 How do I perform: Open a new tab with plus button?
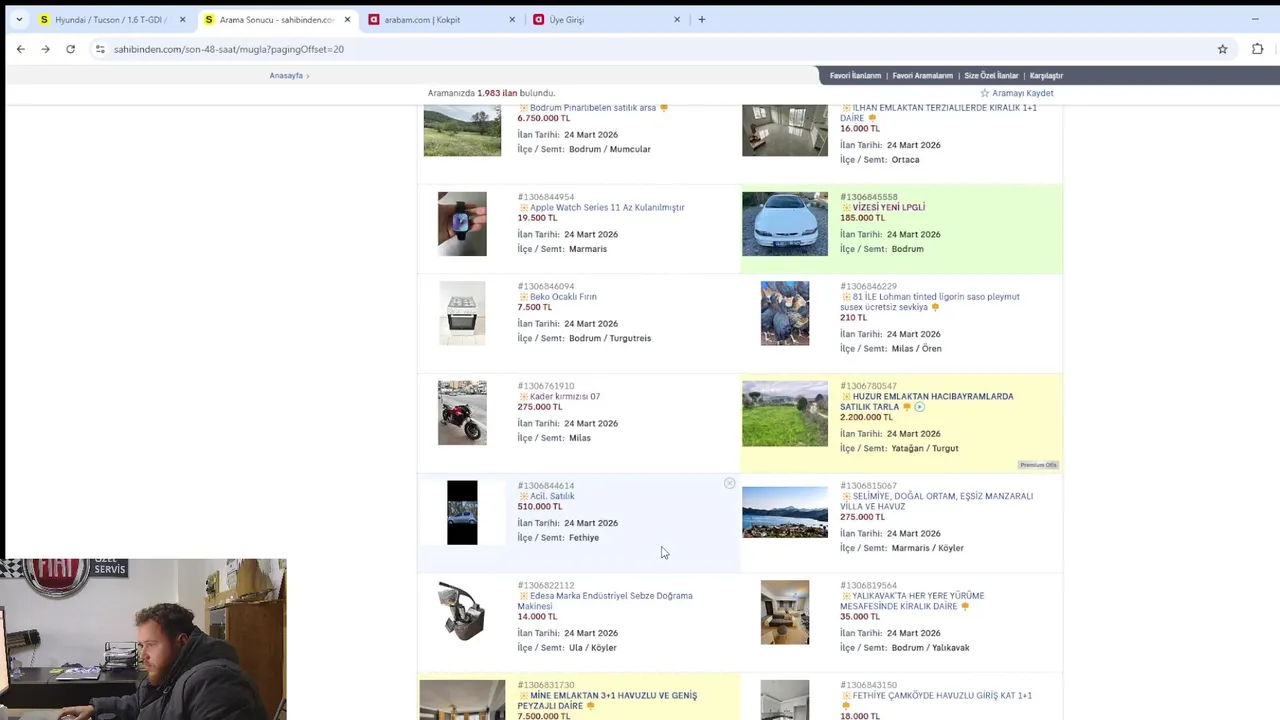coord(702,19)
